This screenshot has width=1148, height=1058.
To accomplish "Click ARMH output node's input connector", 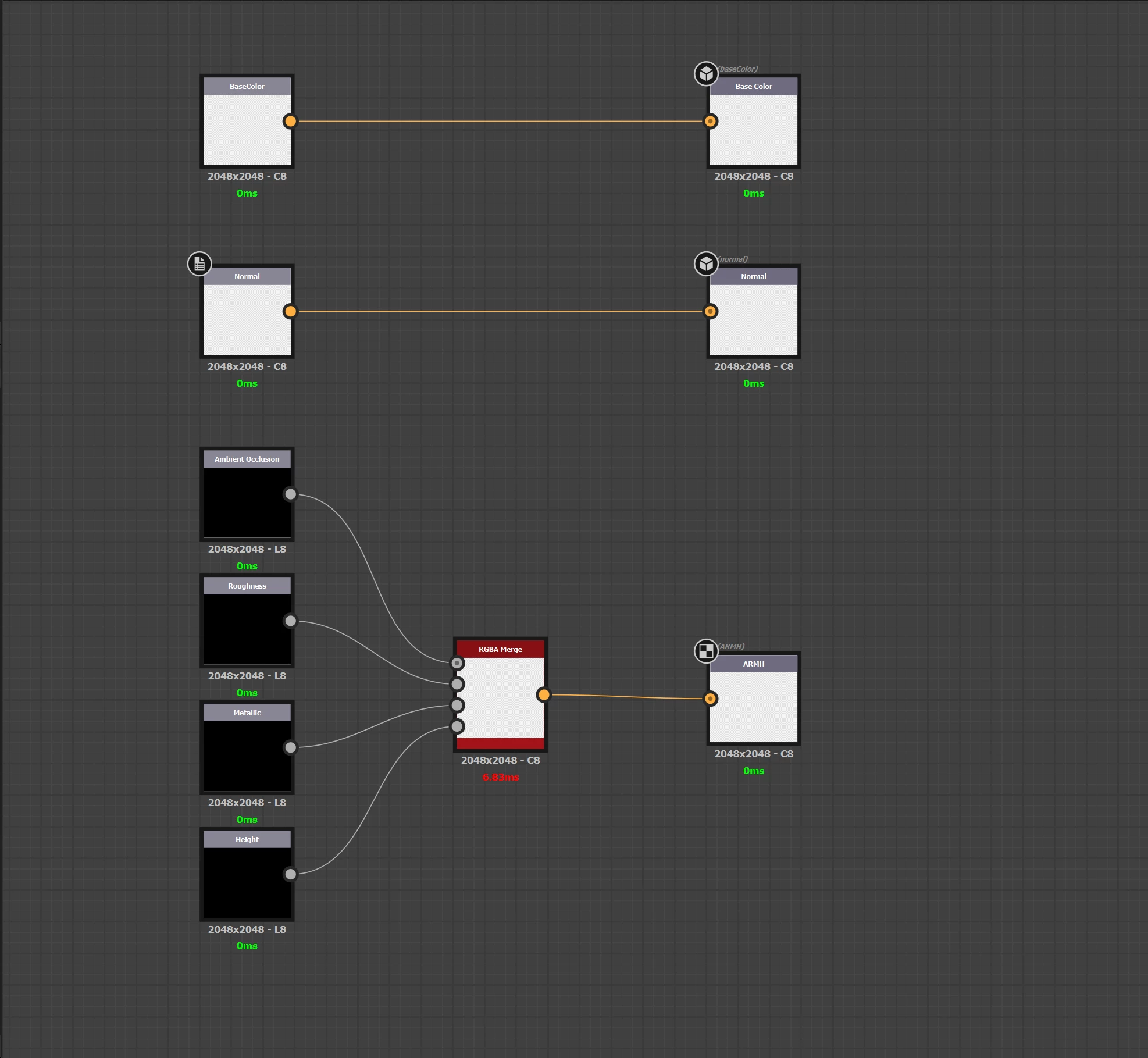I will [x=710, y=699].
